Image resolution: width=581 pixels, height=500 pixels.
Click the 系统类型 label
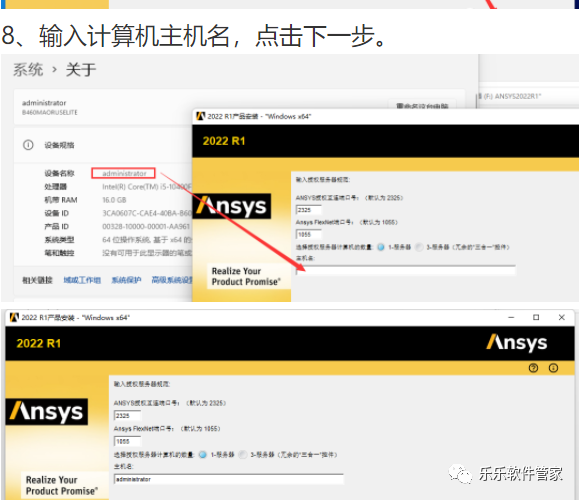coord(59,240)
